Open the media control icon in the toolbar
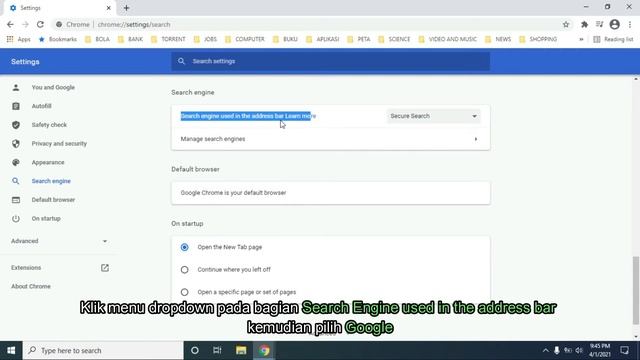640x360 pixels. point(599,24)
